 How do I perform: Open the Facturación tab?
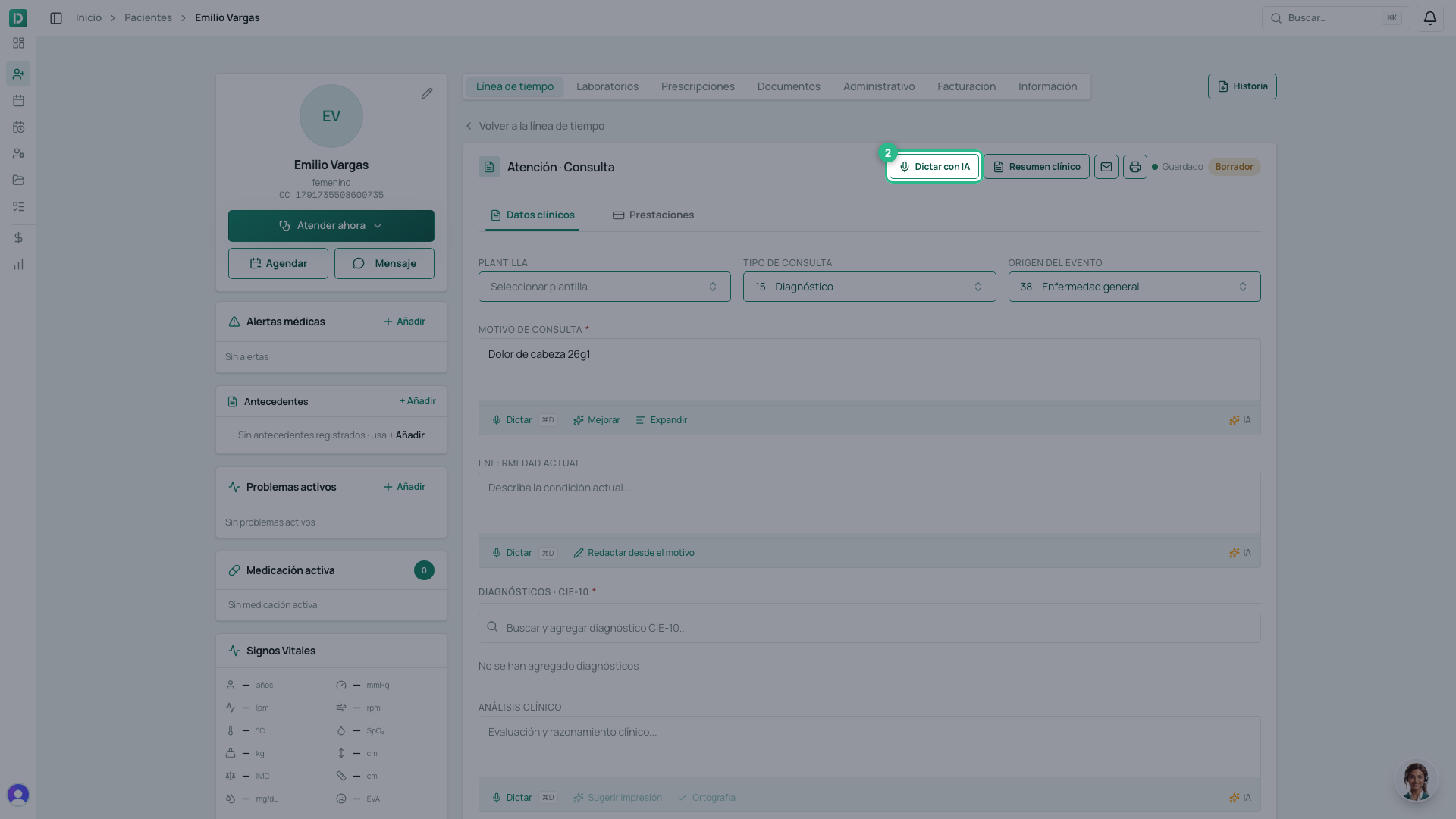pos(966,86)
